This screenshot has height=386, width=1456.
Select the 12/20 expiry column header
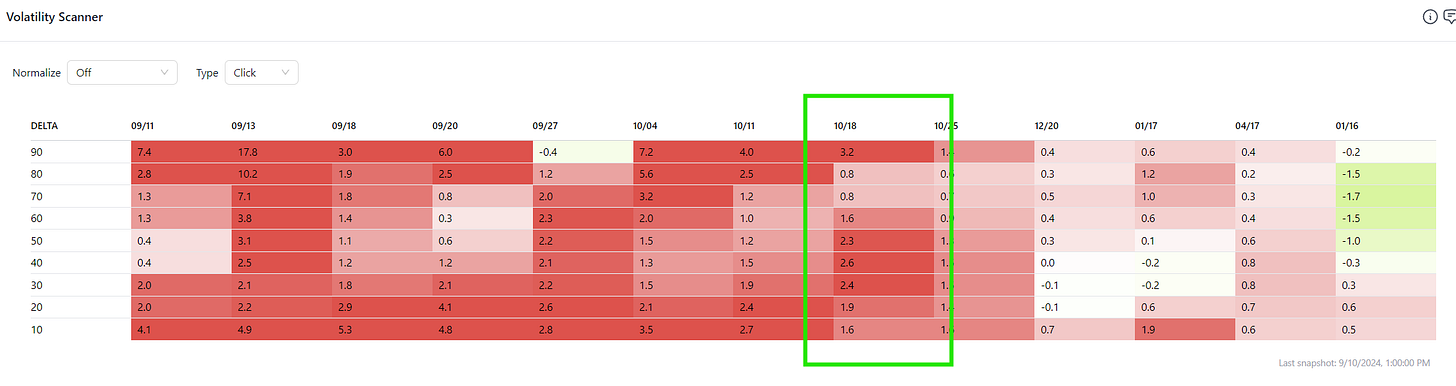pyautogui.click(x=1047, y=126)
